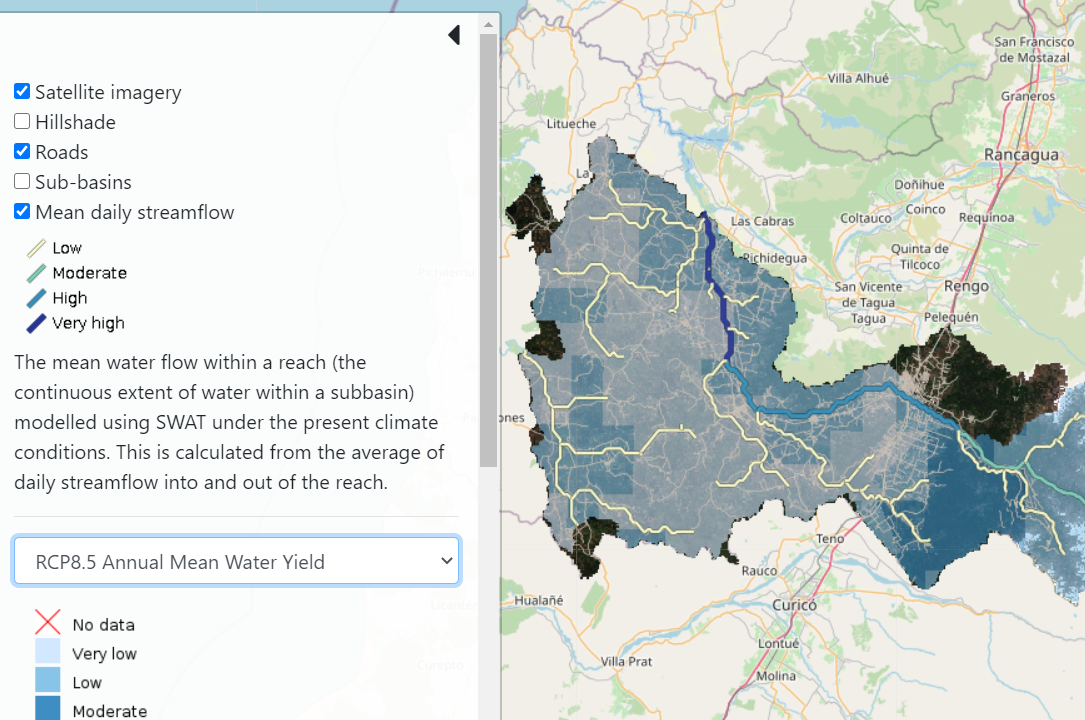The height and width of the screenshot is (720, 1085).
Task: Open the RCP8.5 Annual Mean Water Yield dropdown
Action: pyautogui.click(x=236, y=561)
